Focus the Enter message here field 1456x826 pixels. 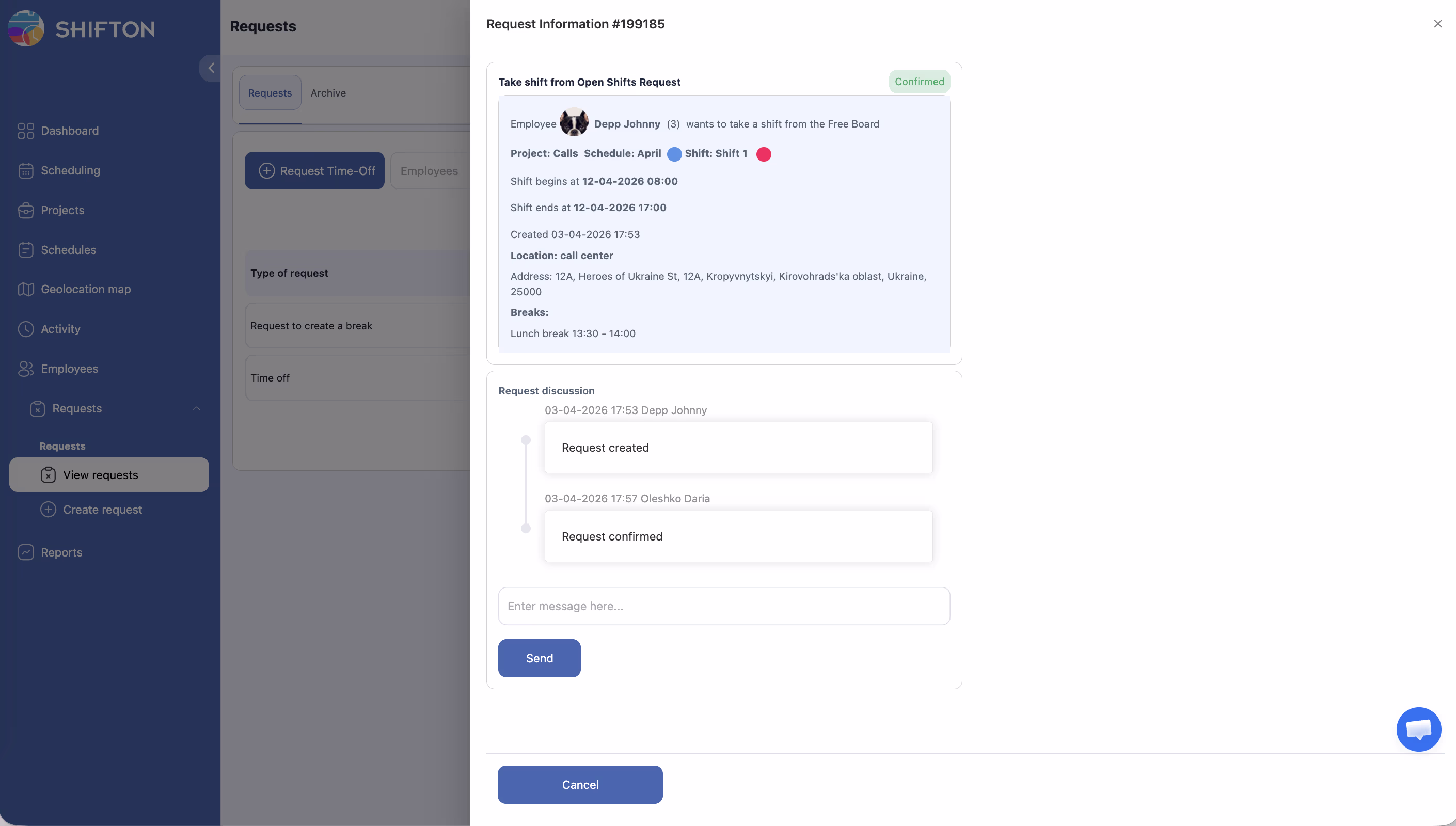(724, 606)
